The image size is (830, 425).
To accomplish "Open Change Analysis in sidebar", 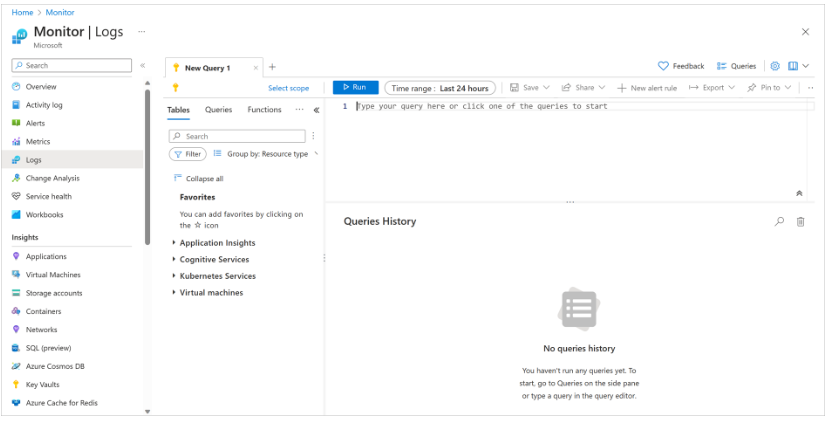I will click(52, 178).
